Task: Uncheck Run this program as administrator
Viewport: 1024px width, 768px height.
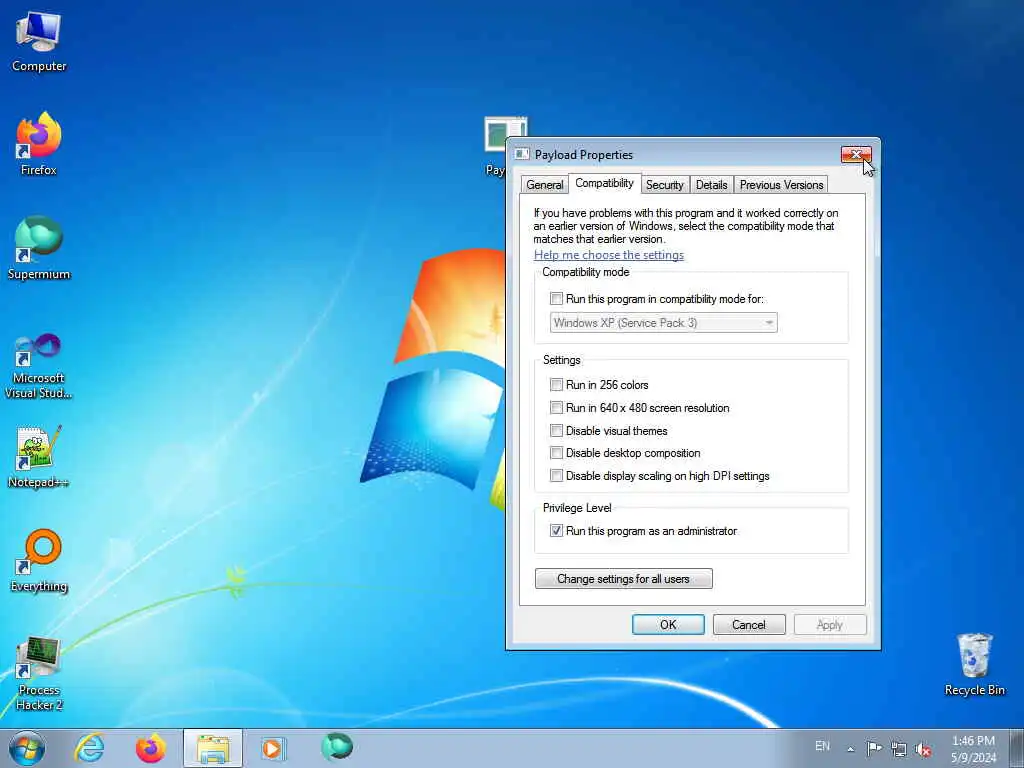Action: click(x=556, y=530)
